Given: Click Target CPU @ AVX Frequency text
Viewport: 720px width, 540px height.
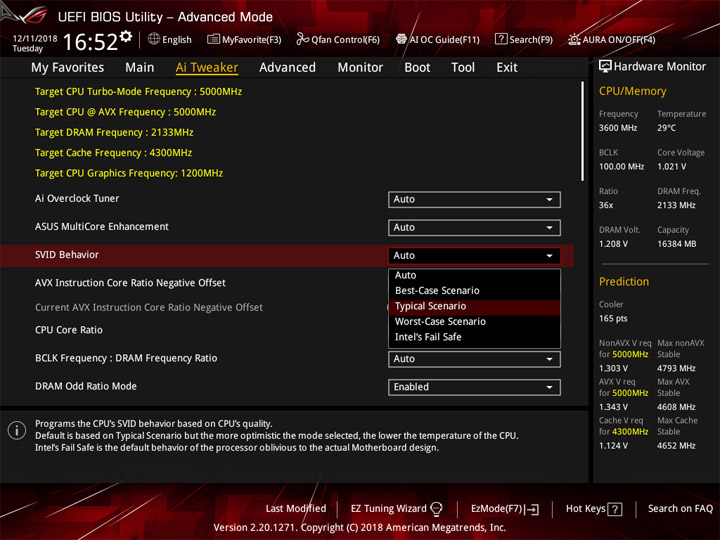Looking at the screenshot, I should coord(125,112).
